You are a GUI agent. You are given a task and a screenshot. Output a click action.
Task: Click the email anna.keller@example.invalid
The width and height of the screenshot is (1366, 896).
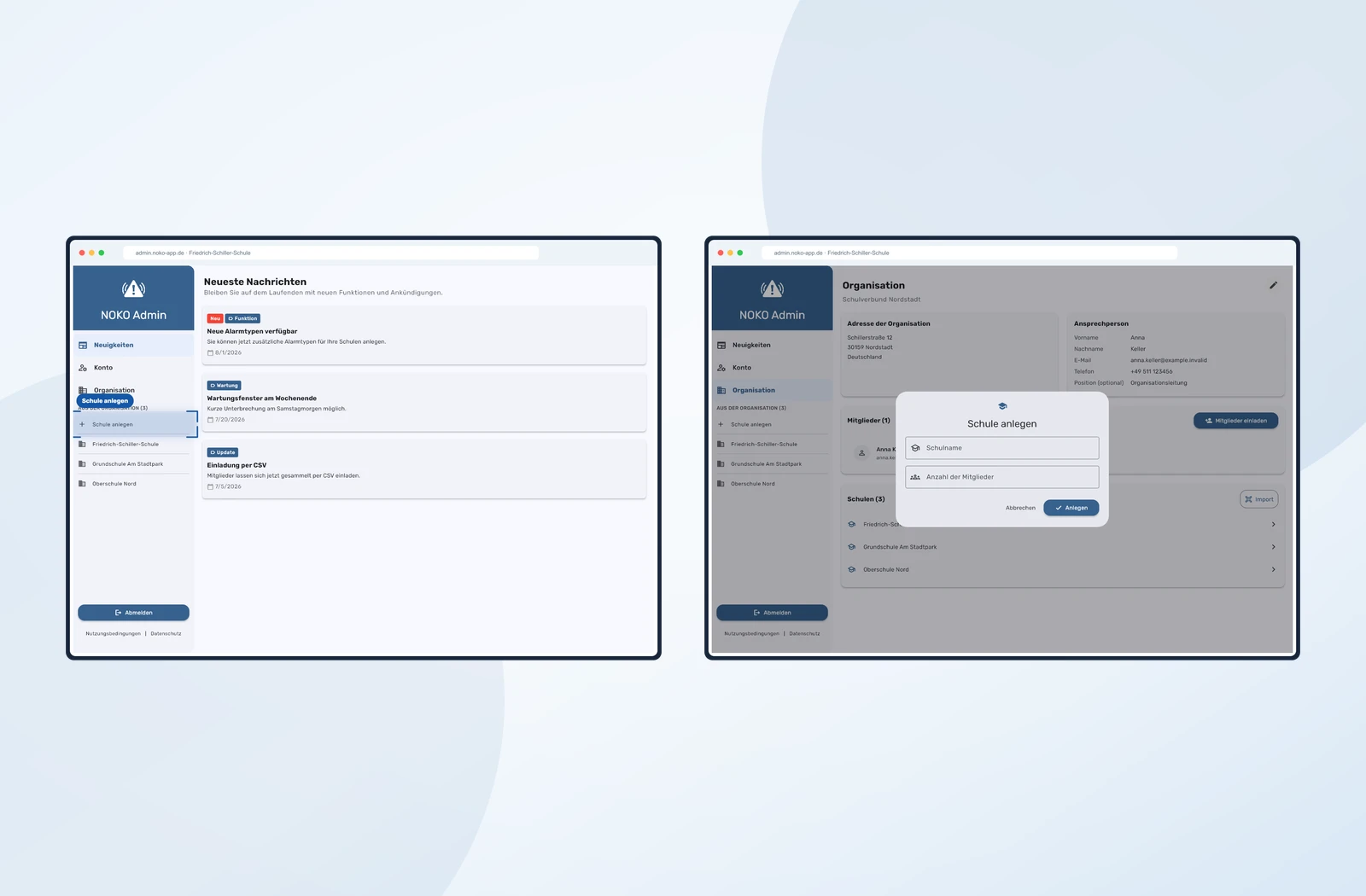[1169, 360]
